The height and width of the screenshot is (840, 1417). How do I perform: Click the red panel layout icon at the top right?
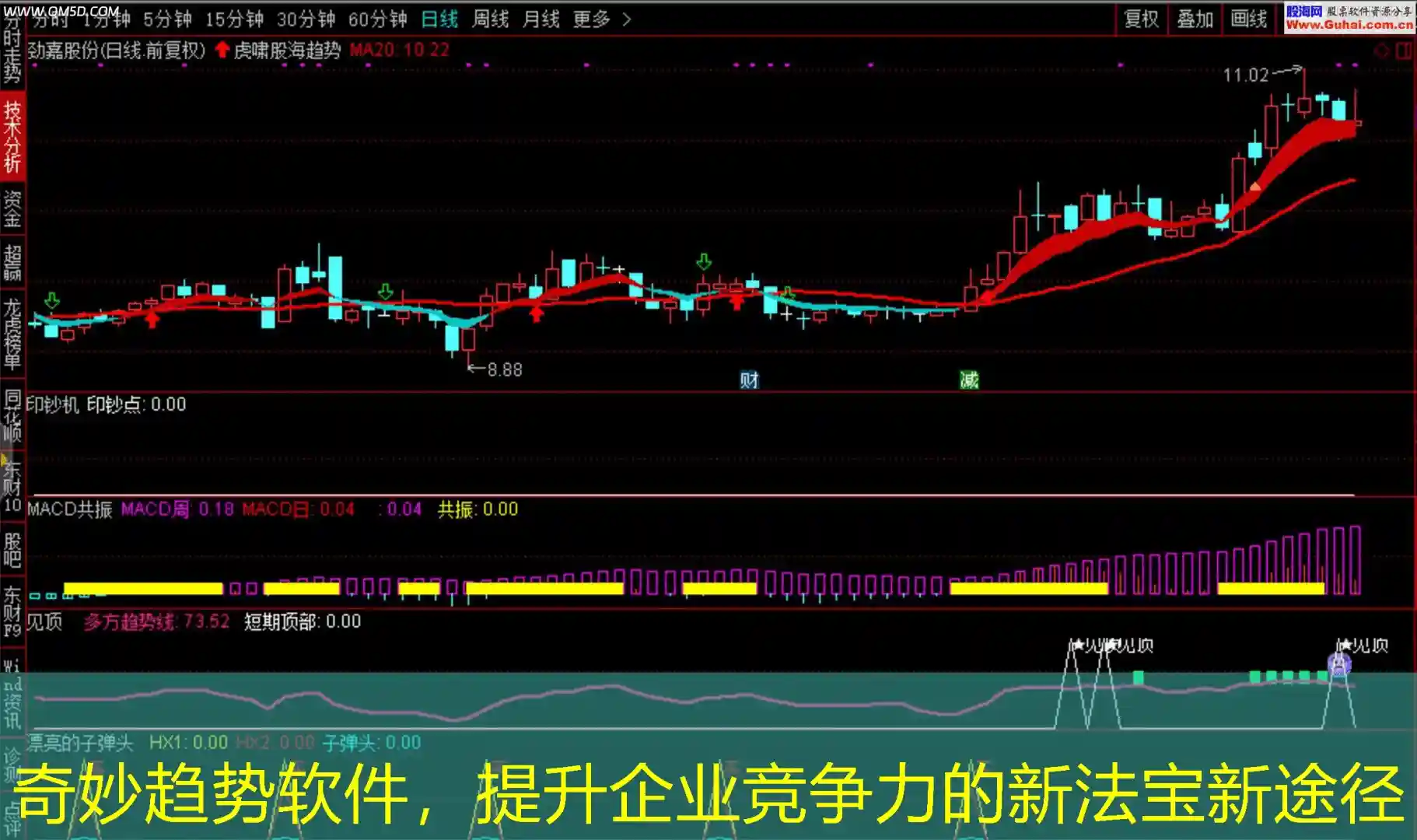[x=1404, y=51]
